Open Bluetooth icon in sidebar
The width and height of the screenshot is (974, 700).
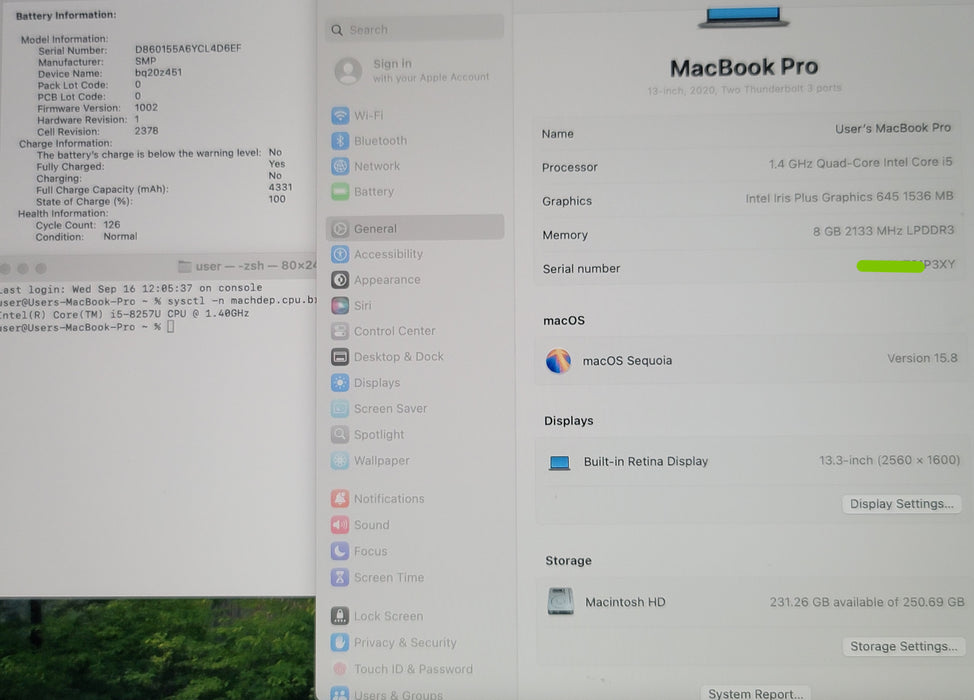point(340,141)
